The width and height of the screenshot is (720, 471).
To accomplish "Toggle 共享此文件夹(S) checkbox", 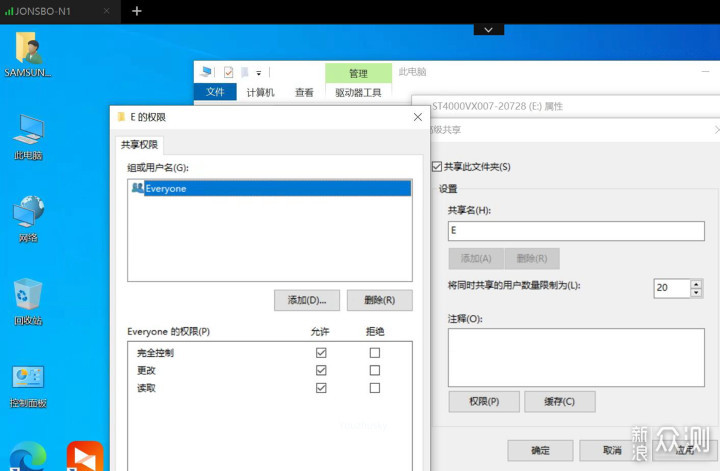I will pos(437,167).
